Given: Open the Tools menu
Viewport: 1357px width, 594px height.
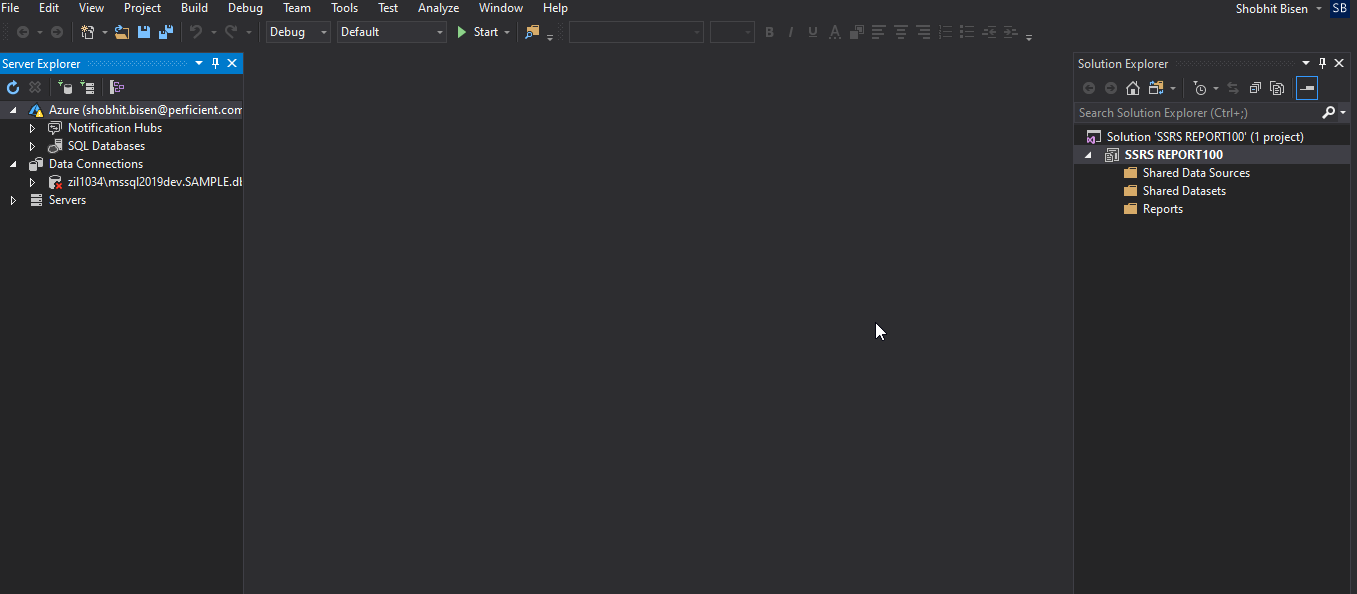Looking at the screenshot, I should (x=344, y=8).
